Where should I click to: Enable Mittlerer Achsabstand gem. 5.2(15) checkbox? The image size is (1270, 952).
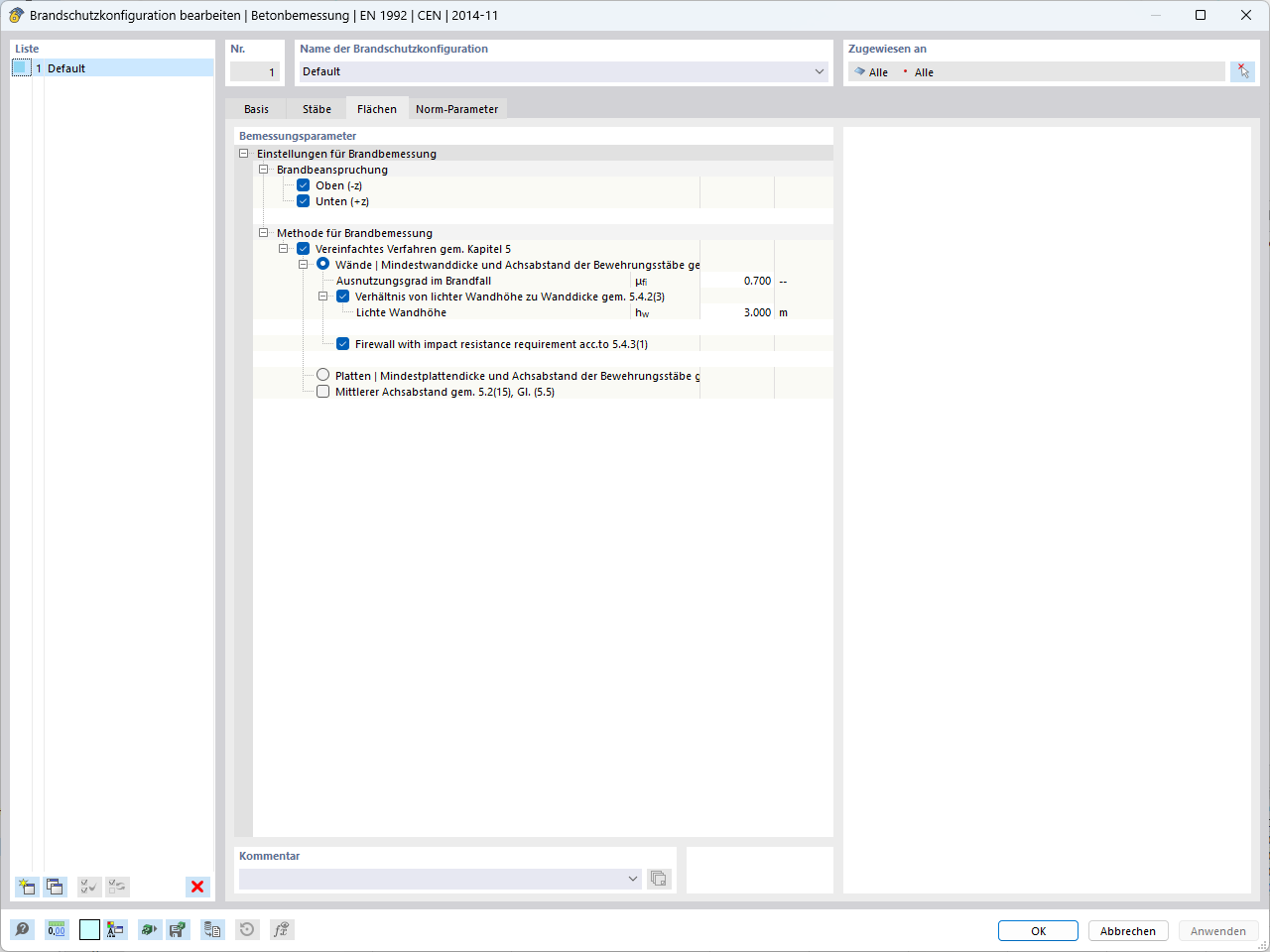(x=323, y=392)
